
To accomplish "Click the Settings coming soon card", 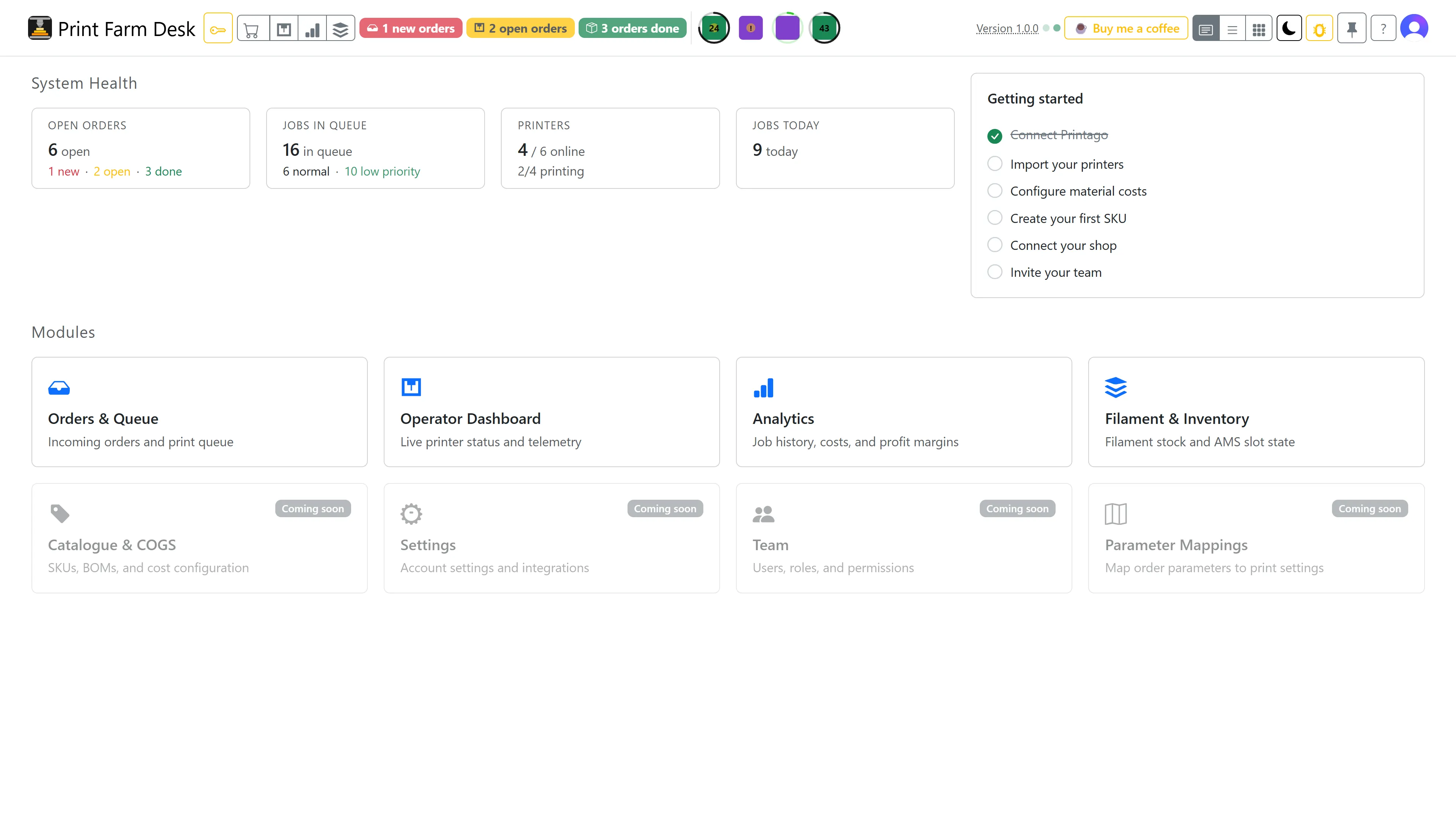I will point(552,538).
